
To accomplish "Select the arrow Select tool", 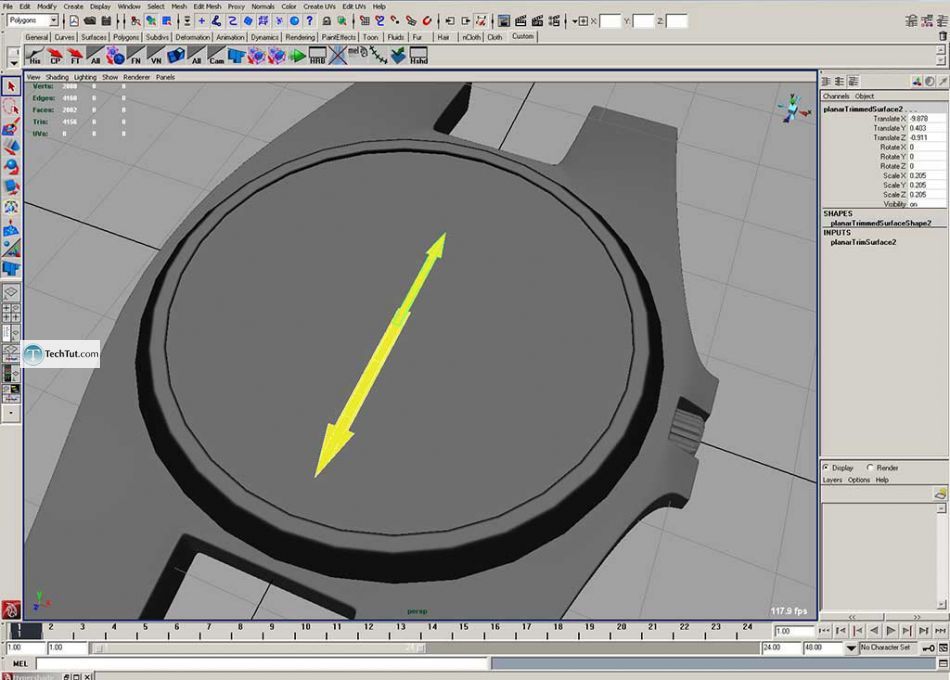I will [11, 87].
